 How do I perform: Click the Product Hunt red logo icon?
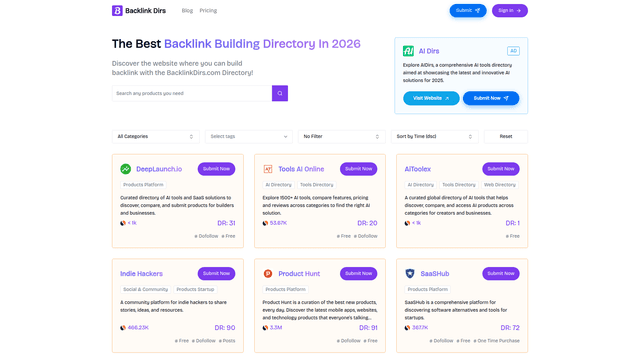pyautogui.click(x=268, y=273)
